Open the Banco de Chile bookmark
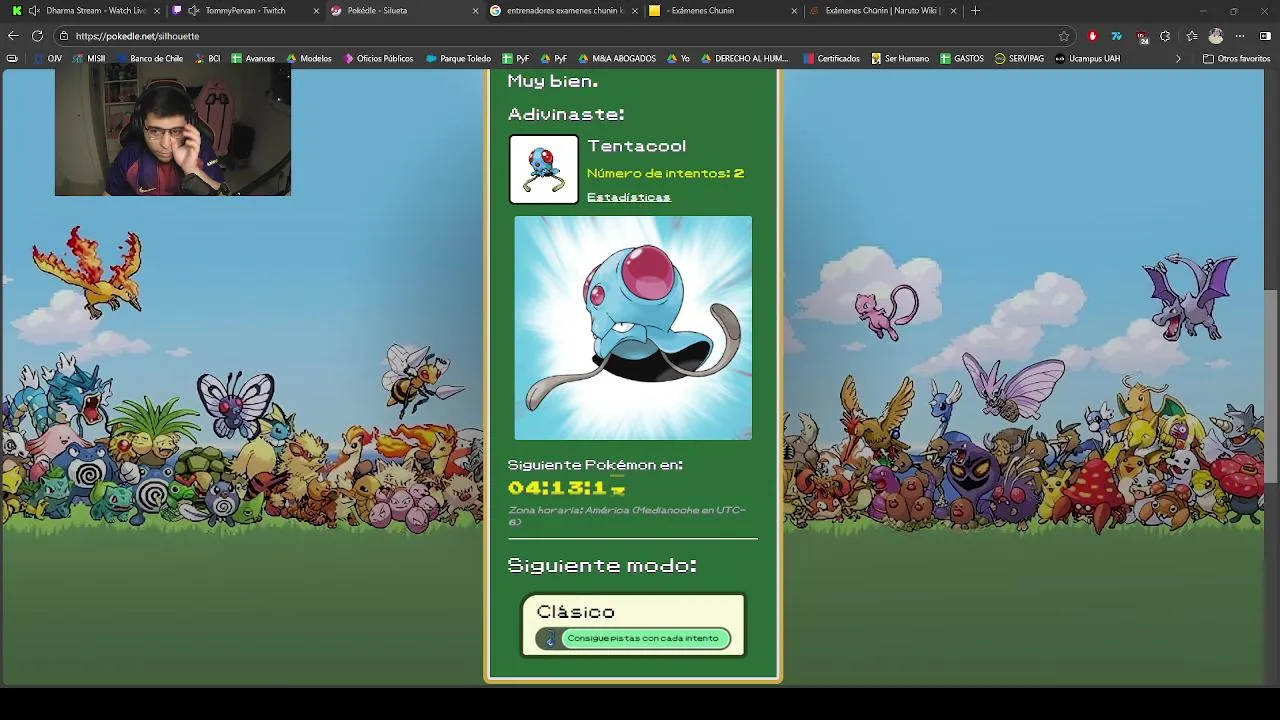1280x720 pixels. tap(149, 59)
